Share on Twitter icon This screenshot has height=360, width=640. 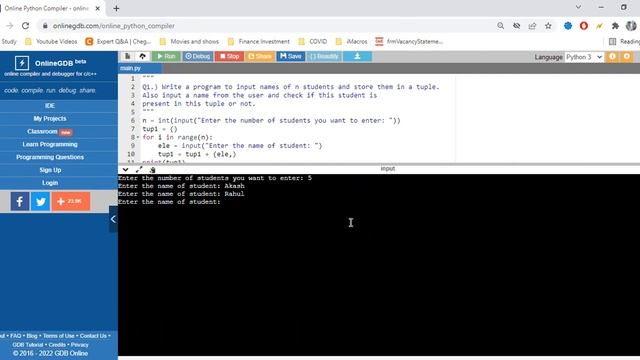pos(40,201)
